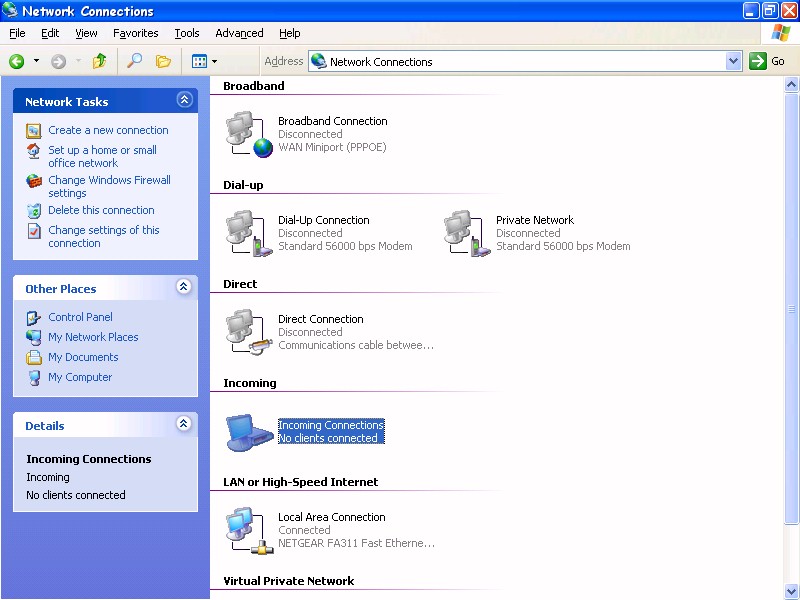Click the Create a new connection icon
800x600 pixels.
click(34, 131)
